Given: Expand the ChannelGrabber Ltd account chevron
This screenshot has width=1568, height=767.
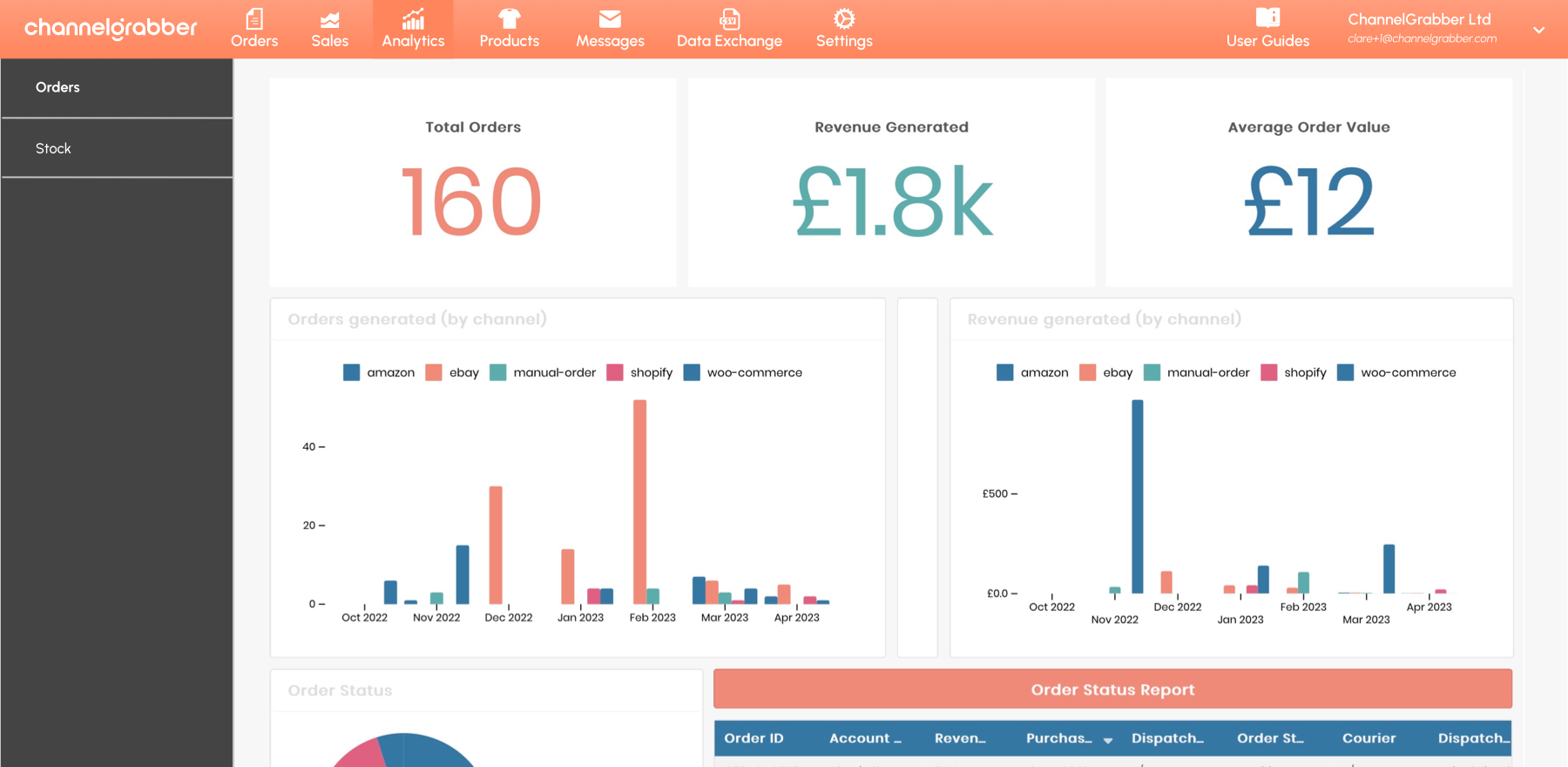Looking at the screenshot, I should tap(1539, 30).
